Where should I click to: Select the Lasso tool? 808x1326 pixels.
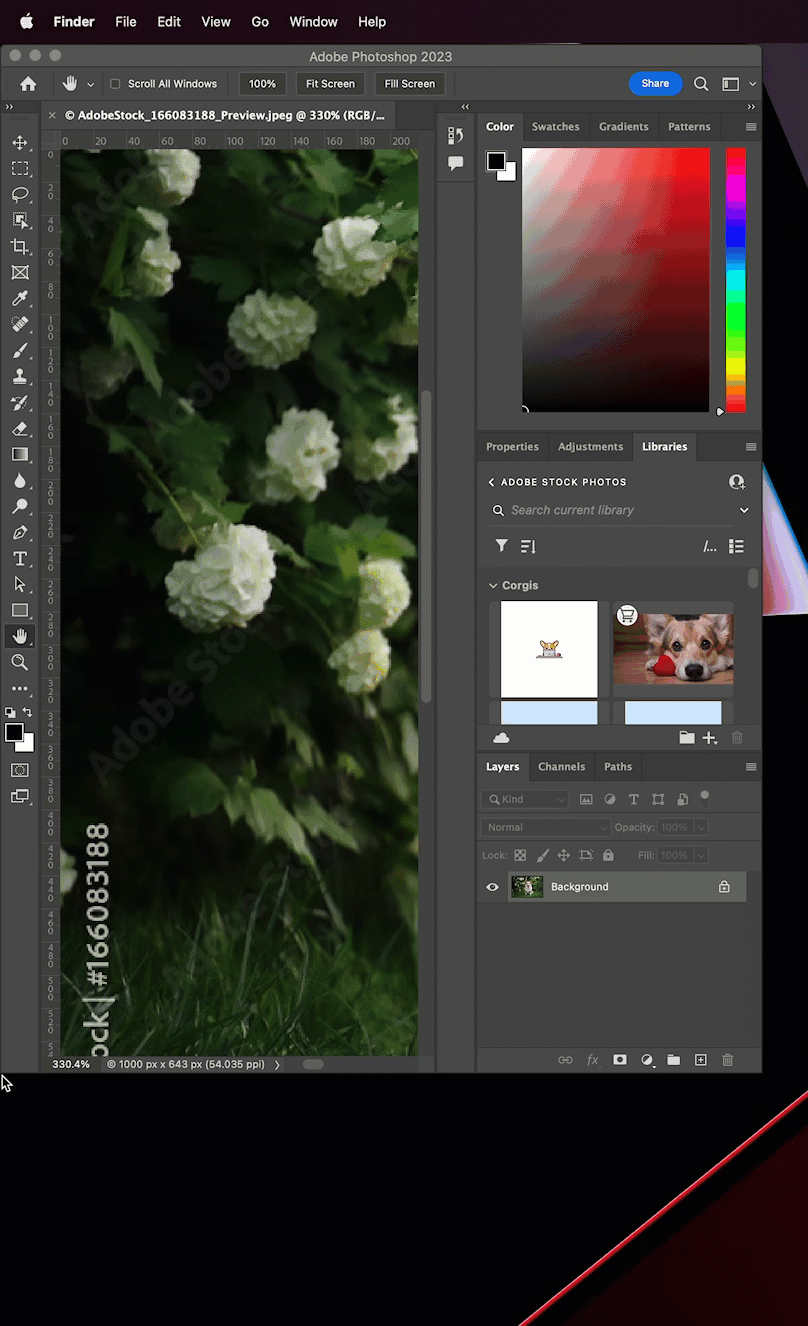[20, 195]
